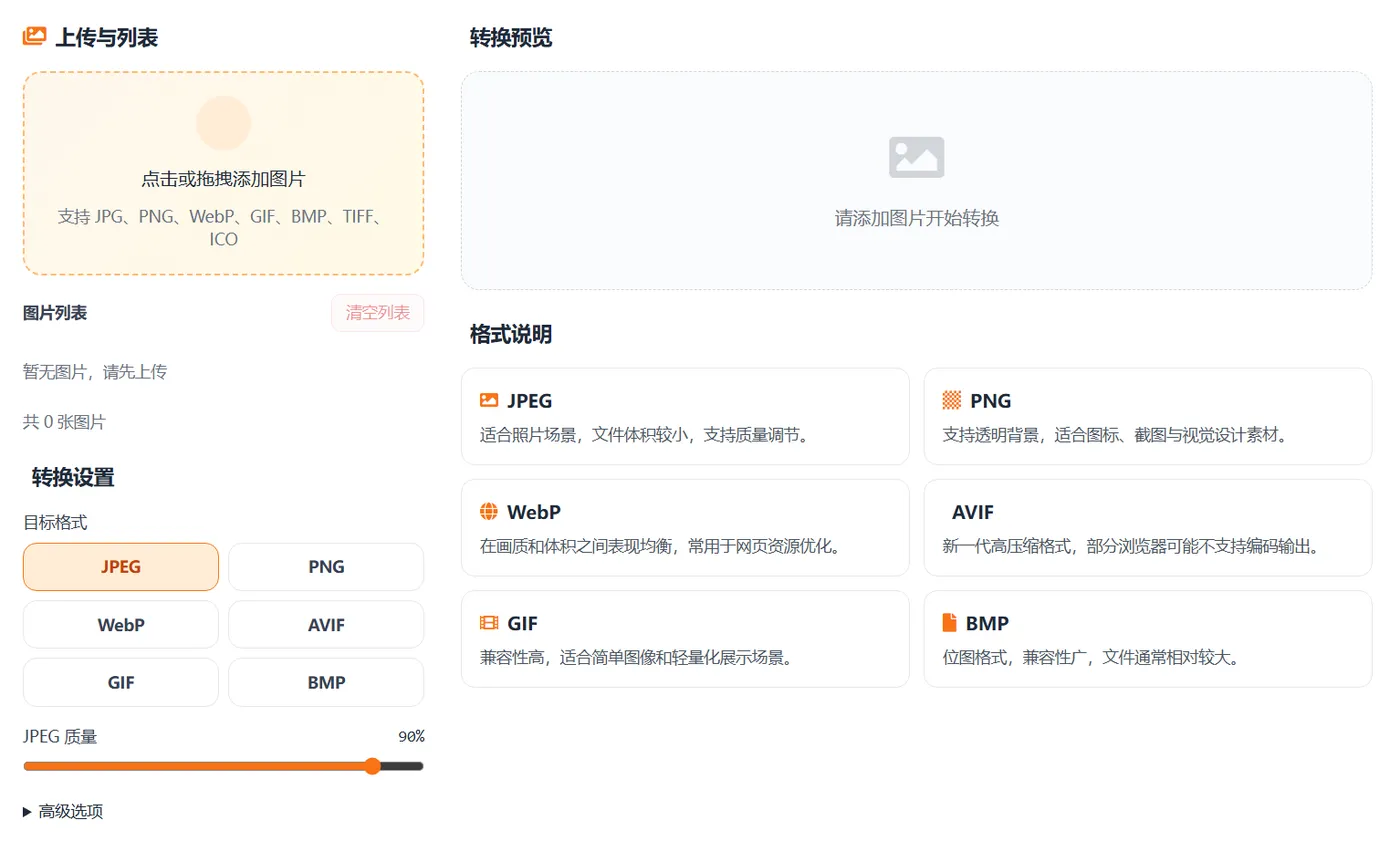
Task: Click the WebP globe icon on its card
Action: click(x=489, y=510)
